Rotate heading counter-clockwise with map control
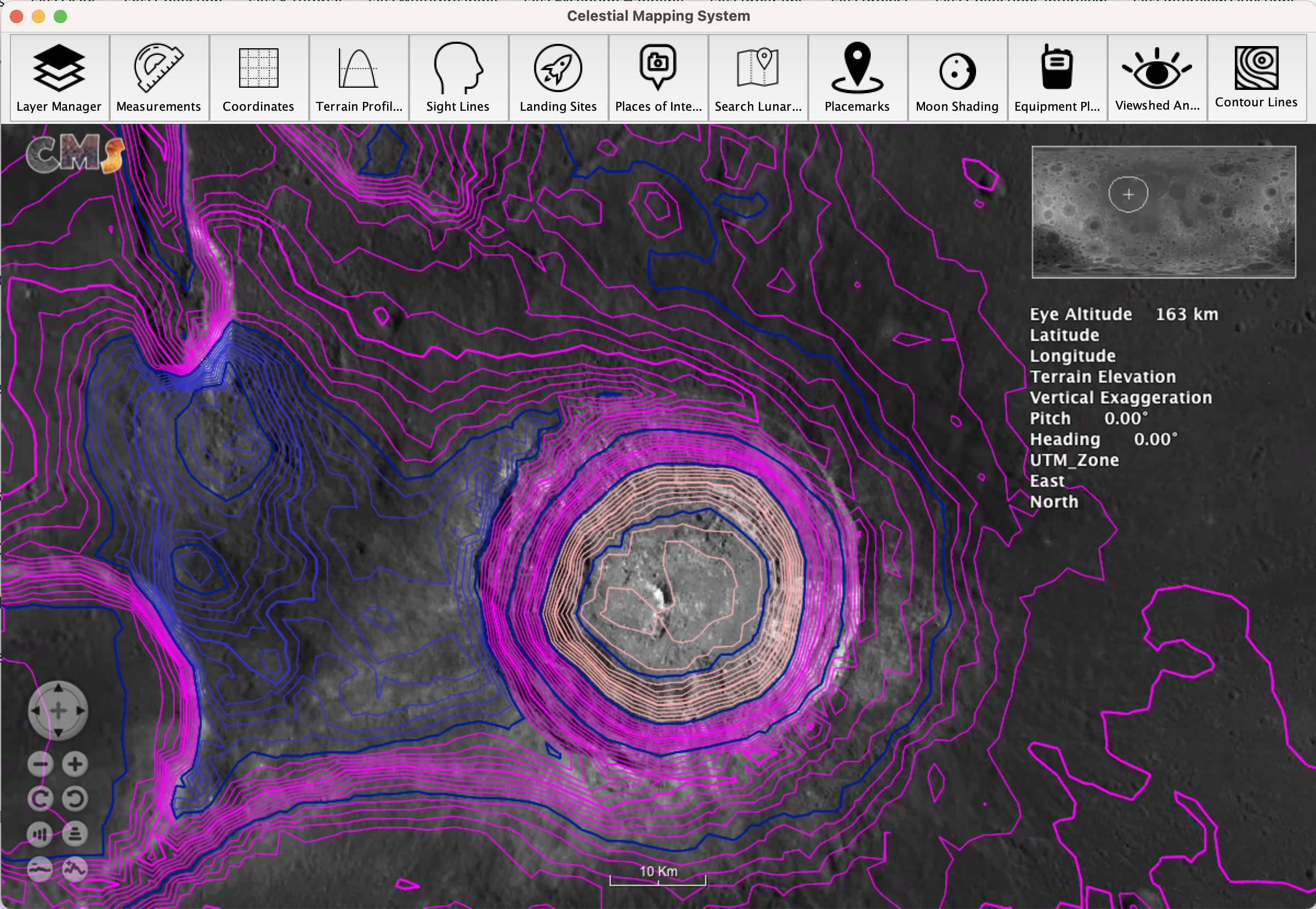1316x909 pixels. (75, 799)
